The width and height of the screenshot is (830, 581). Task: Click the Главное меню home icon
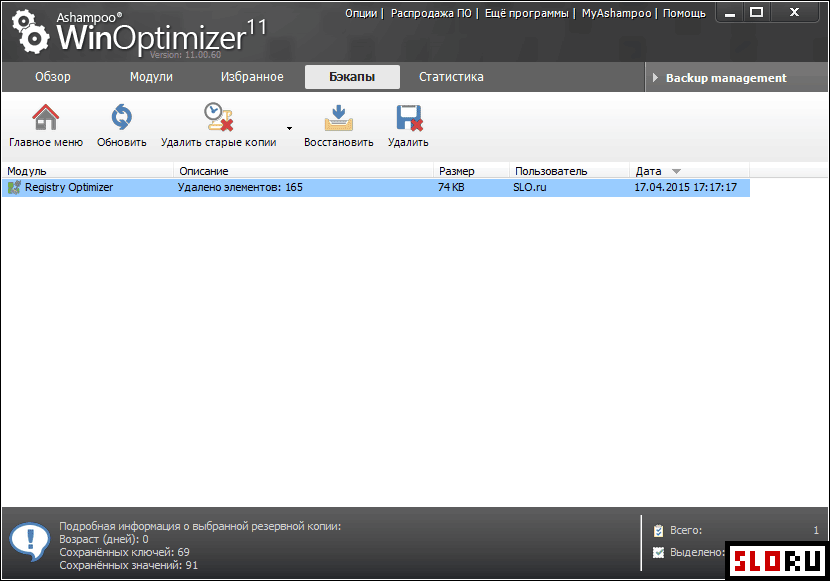click(x=46, y=117)
